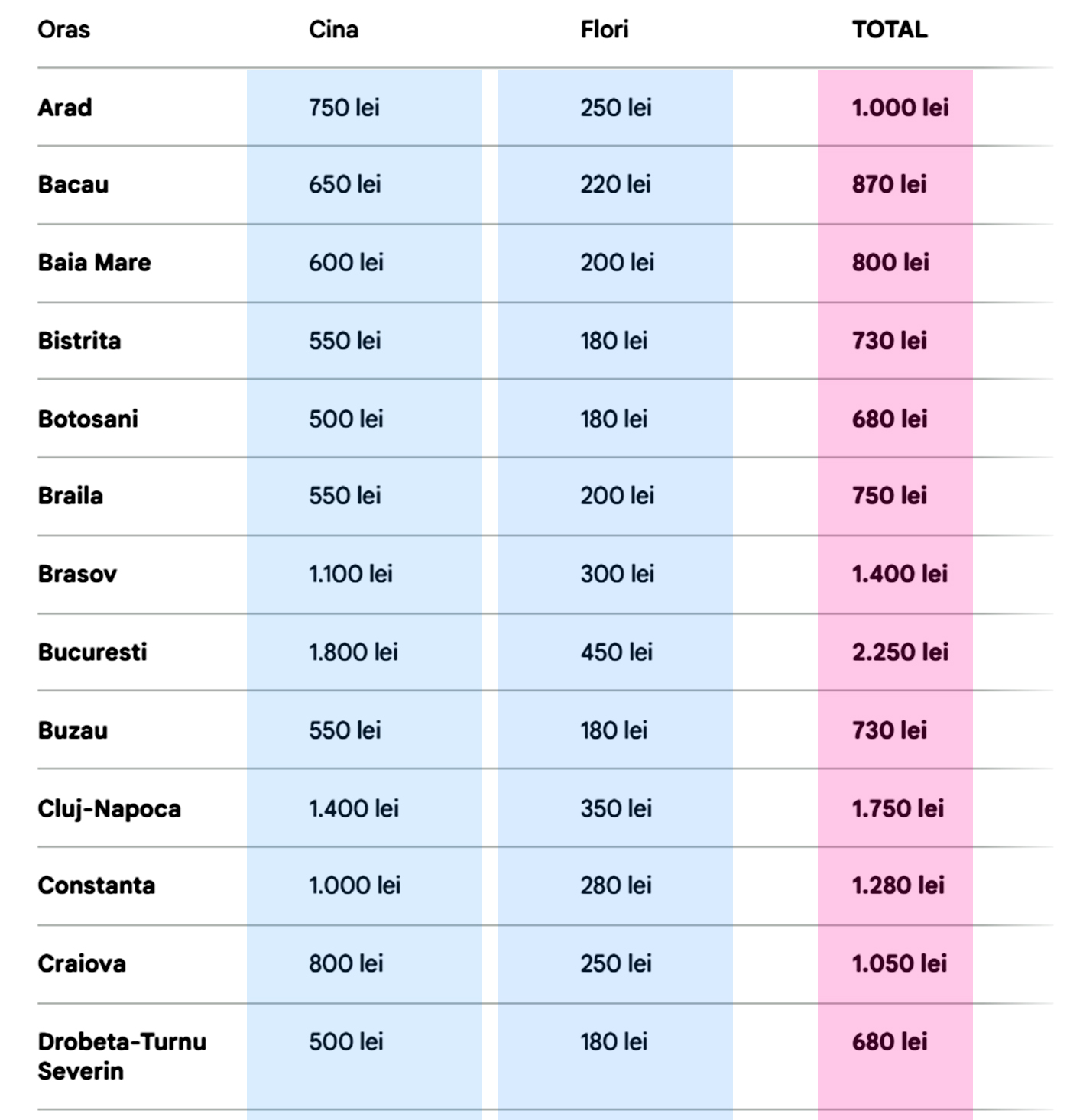Click Constanta dinner price 1.000 lei
Screen dimensions: 1070x1120
(x=355, y=885)
